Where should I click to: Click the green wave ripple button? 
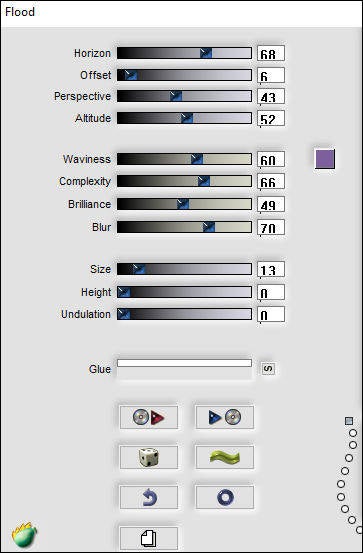pos(225,457)
